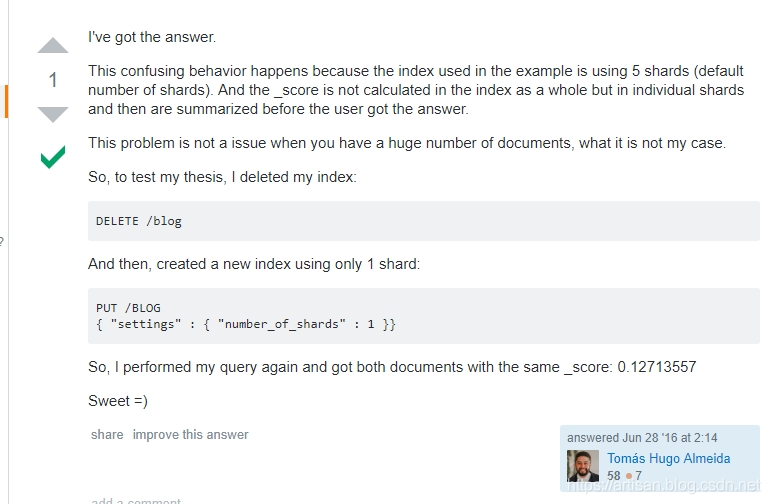Viewport: 771px width, 504px height.
Task: Click the bronze badge dot beside 7
Action: pyautogui.click(x=628, y=476)
